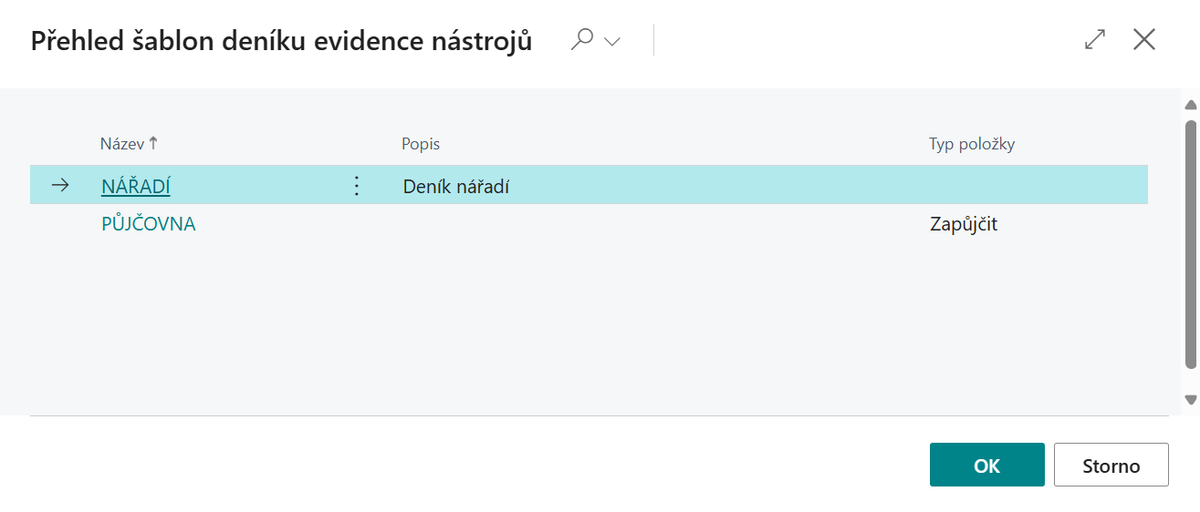Select the PŮJČOVNA template row

click(149, 224)
